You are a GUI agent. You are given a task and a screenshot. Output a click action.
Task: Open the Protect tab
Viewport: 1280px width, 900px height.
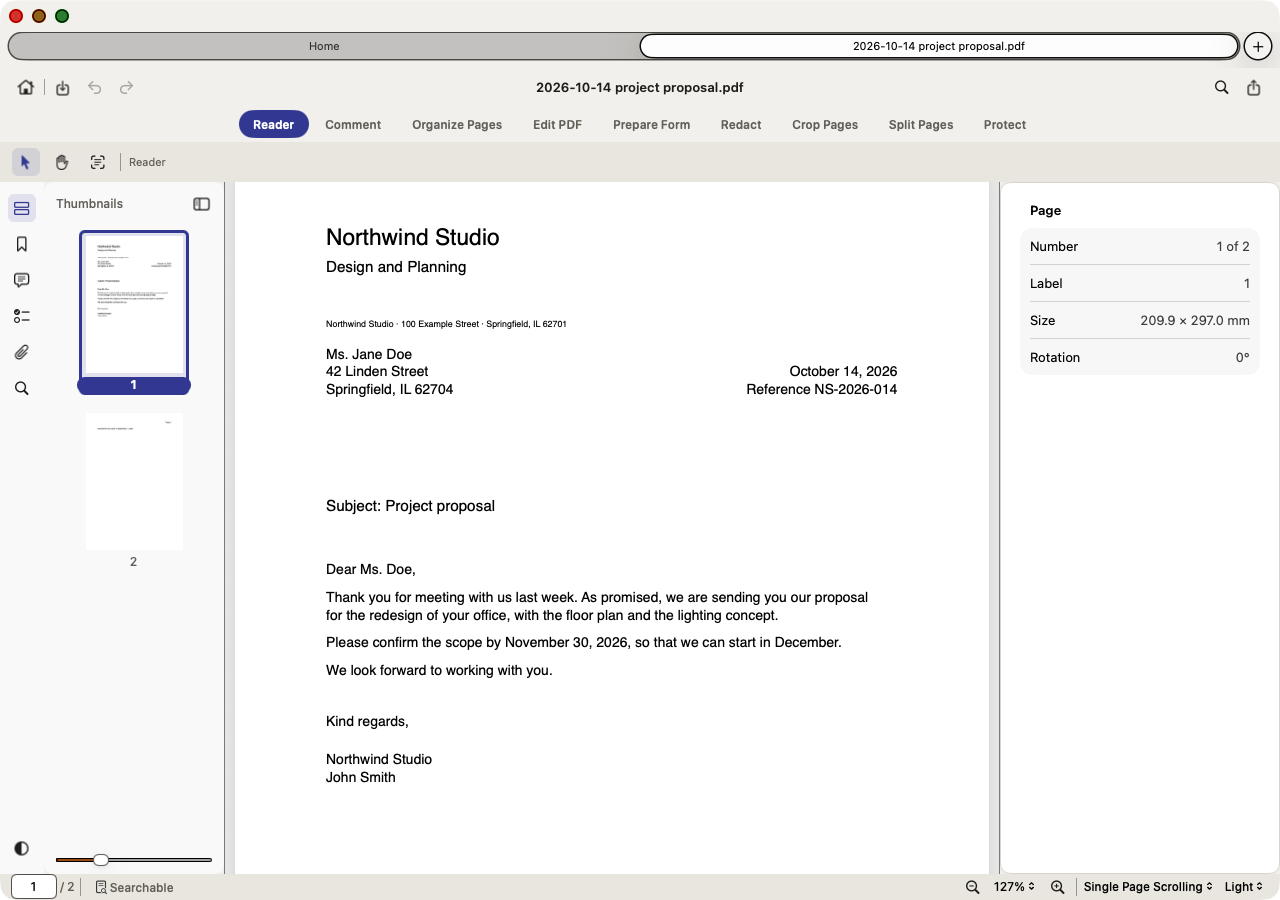[1005, 125]
